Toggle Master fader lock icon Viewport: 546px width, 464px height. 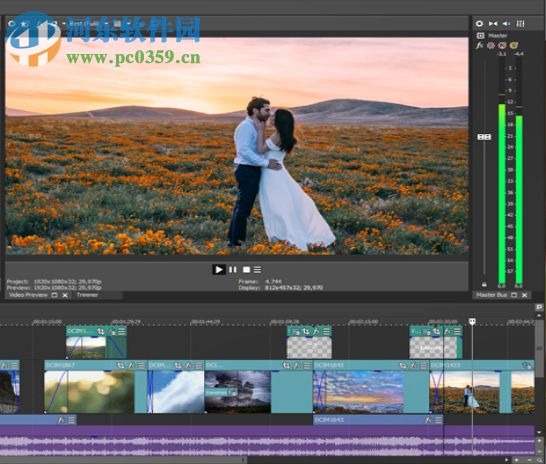[x=484, y=285]
